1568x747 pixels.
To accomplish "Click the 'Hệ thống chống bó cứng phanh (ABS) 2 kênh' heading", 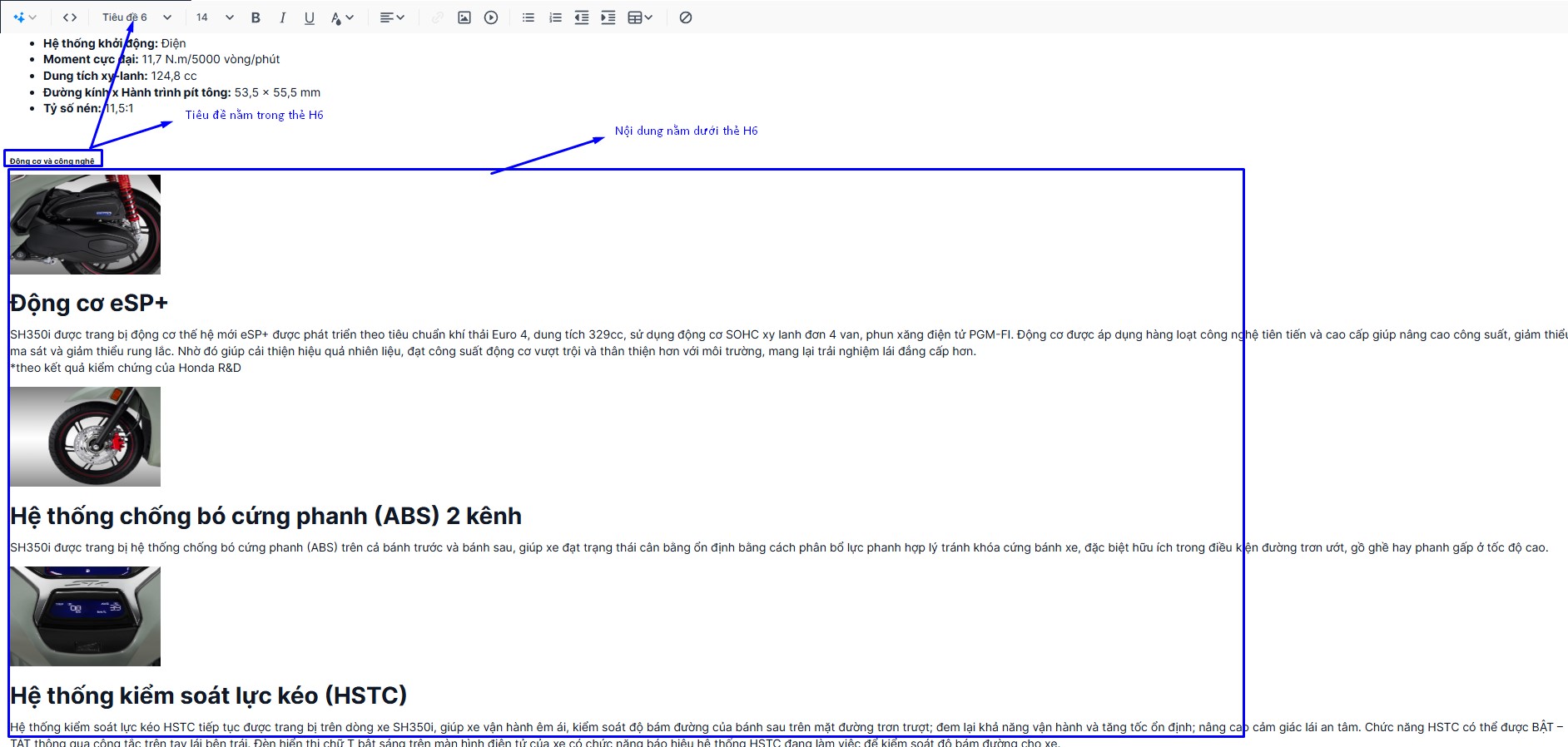I will [x=265, y=516].
